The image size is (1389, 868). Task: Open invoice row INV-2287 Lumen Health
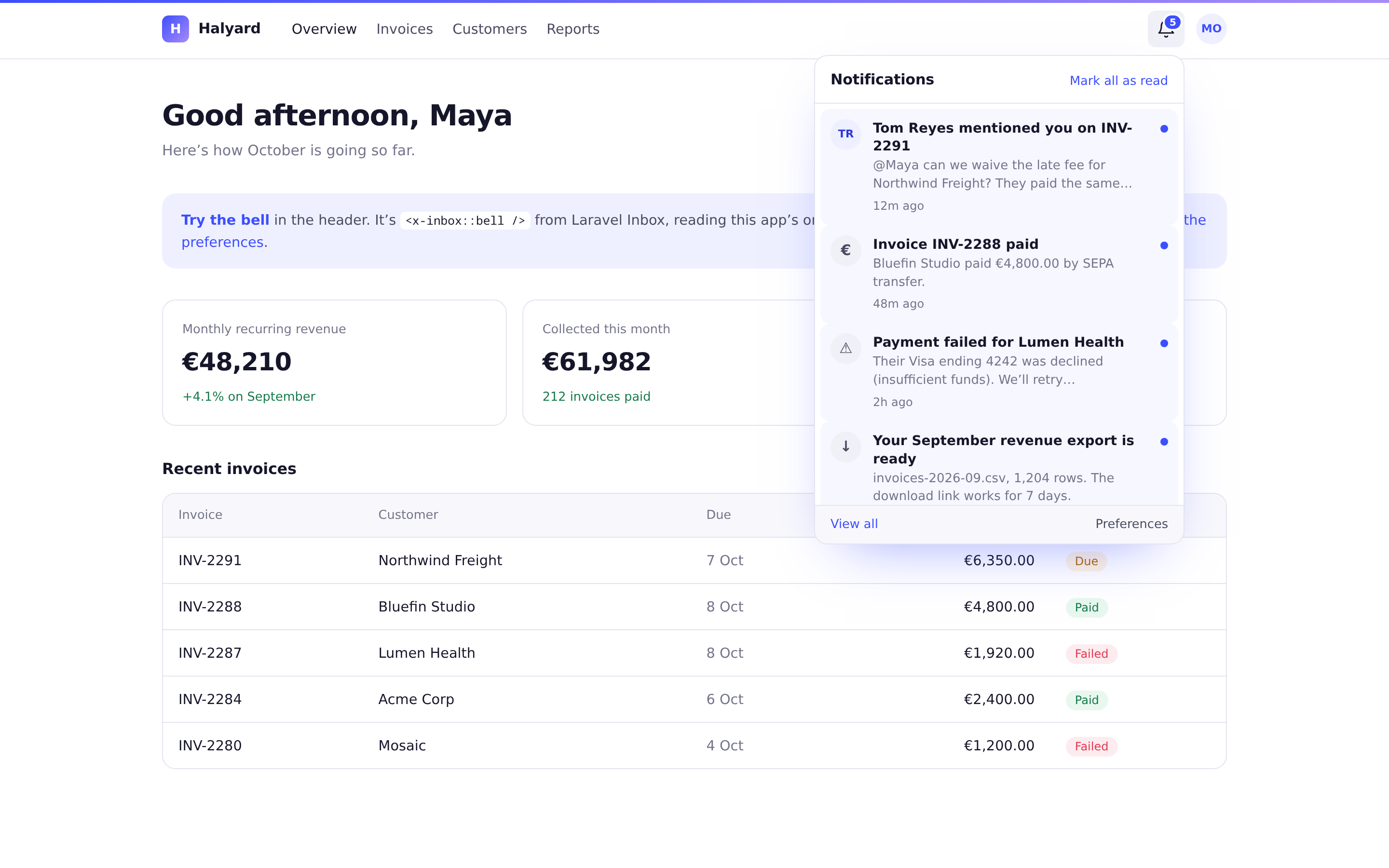pos(694,653)
